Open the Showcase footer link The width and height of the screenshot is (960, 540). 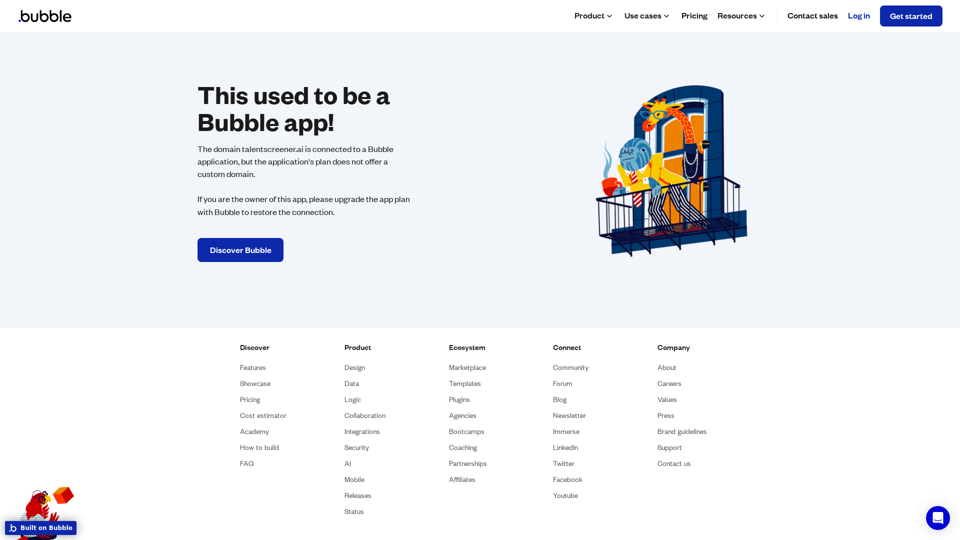[255, 383]
